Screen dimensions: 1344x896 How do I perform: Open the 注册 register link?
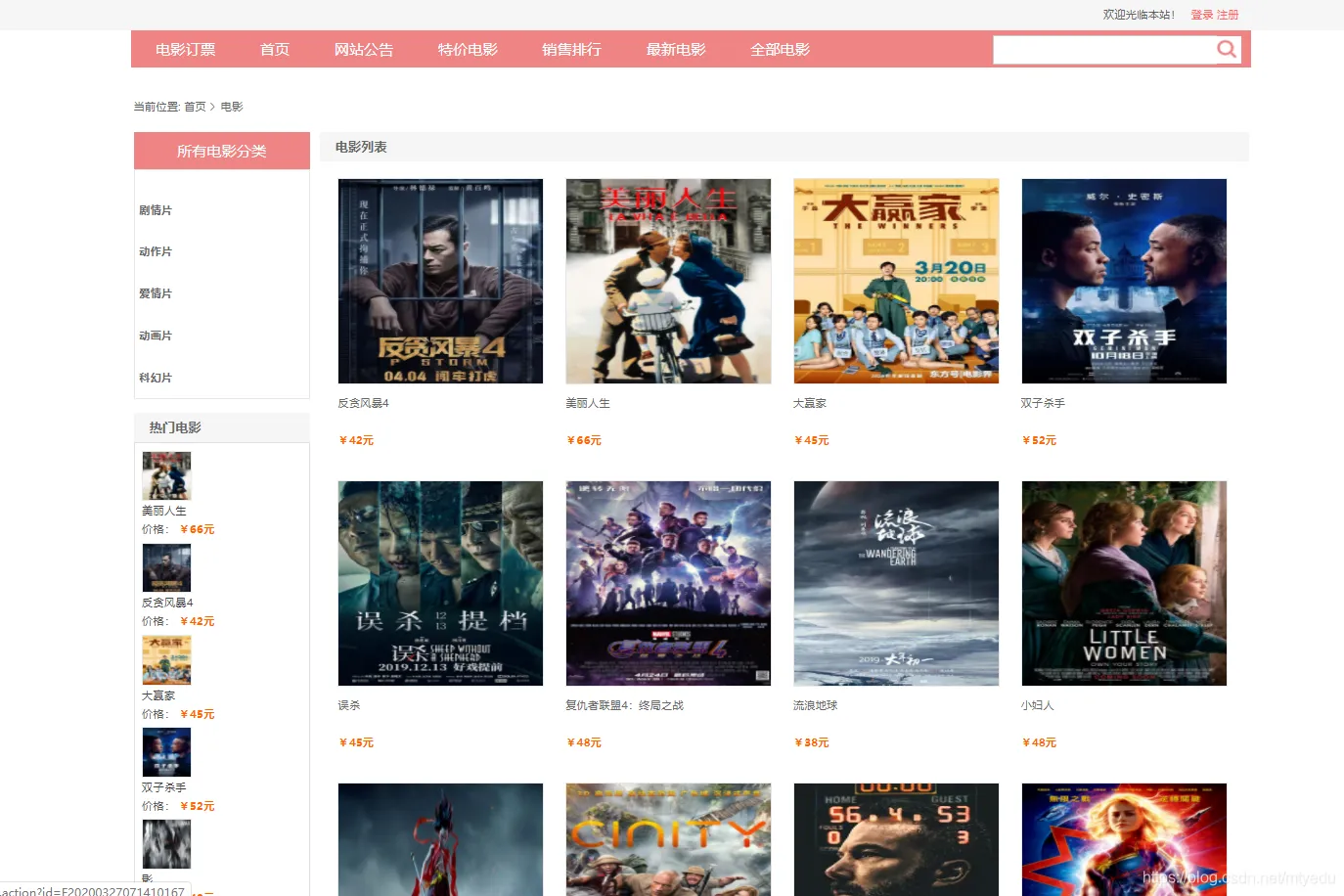click(x=1228, y=15)
